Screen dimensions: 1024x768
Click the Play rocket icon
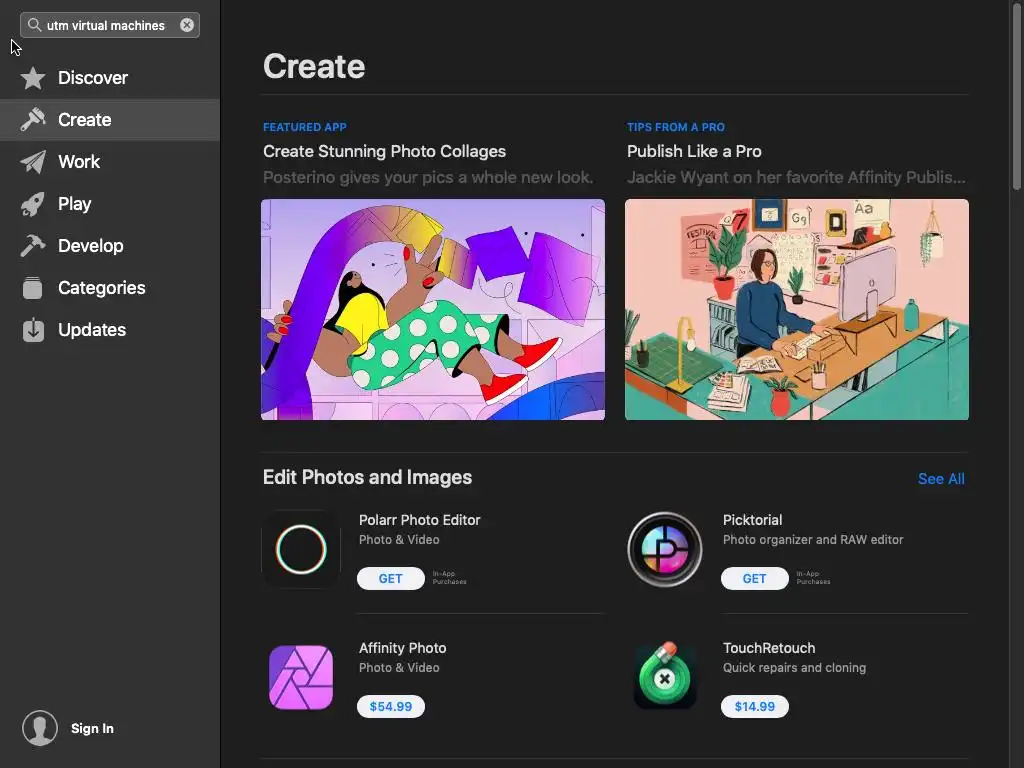33,204
